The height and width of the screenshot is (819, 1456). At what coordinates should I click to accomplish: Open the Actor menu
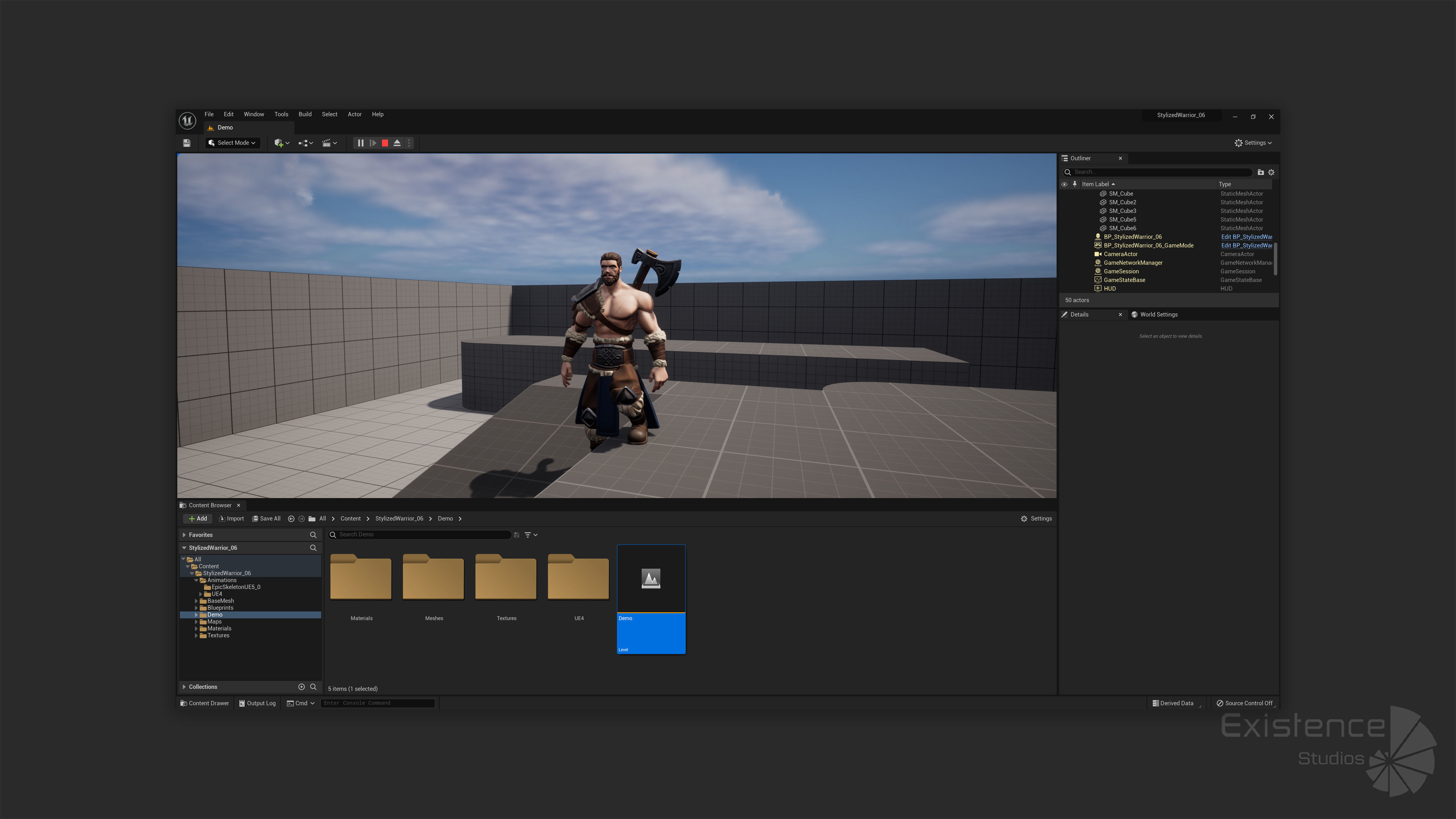355,114
